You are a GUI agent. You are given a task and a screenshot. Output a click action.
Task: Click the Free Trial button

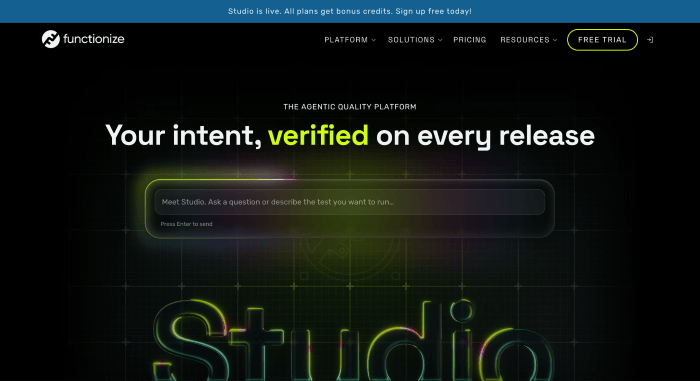click(x=602, y=40)
